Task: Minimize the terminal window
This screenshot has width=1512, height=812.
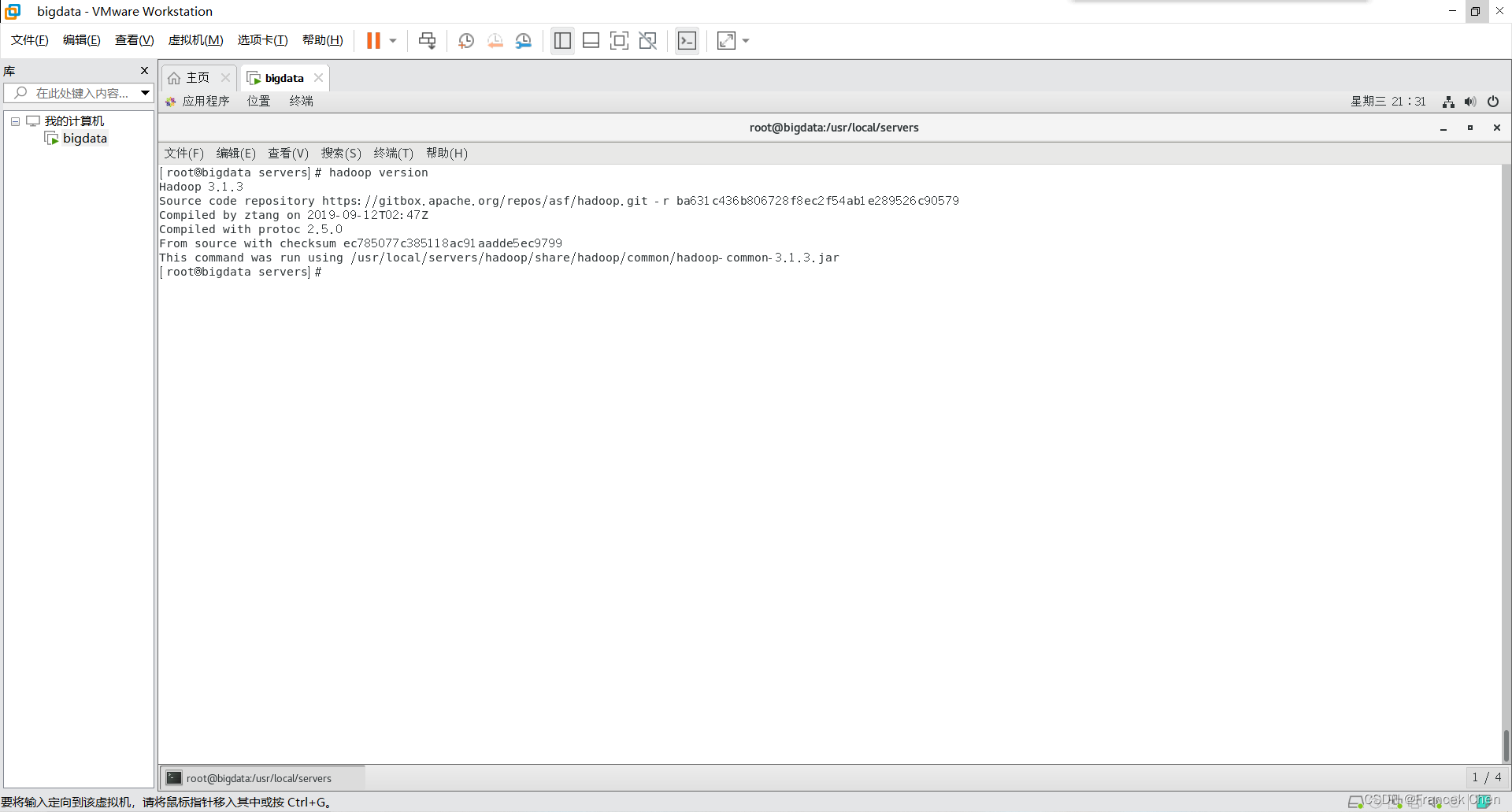Action: 1443,128
